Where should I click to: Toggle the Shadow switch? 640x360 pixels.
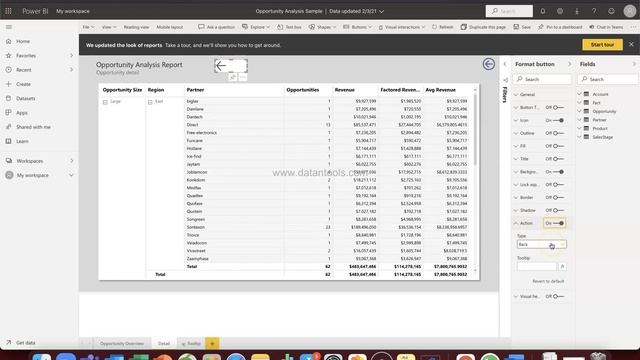point(558,210)
